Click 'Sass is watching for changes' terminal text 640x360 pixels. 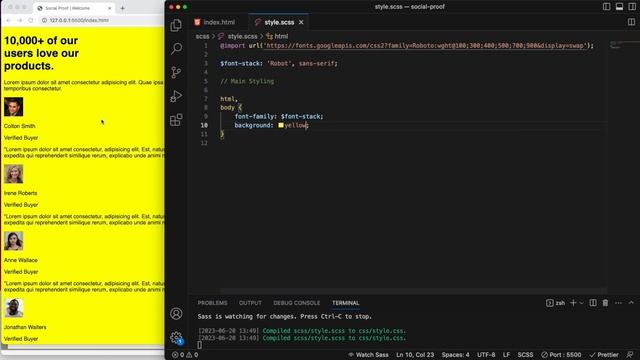pyautogui.click(x=284, y=316)
